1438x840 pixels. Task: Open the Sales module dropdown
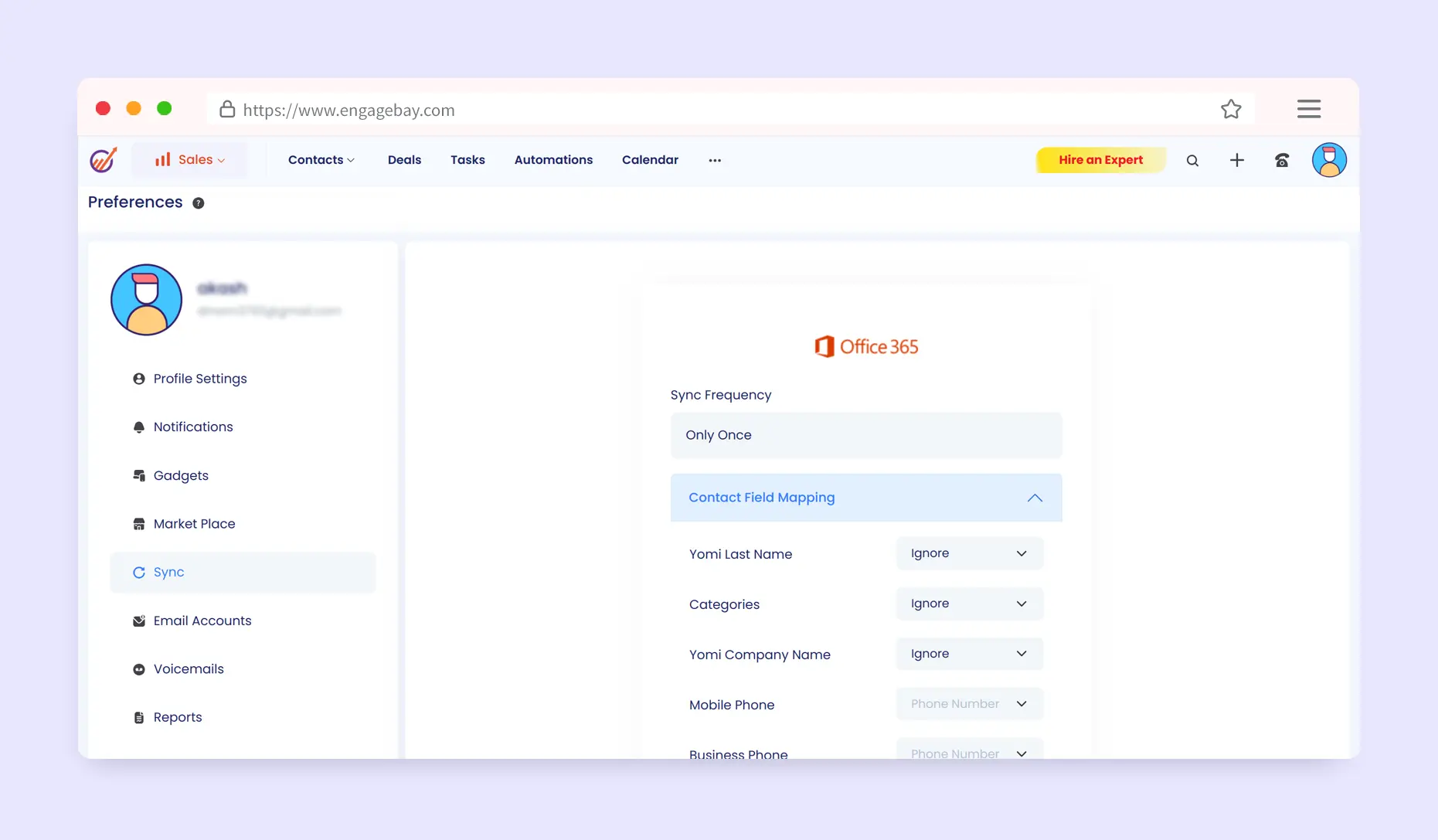click(x=189, y=160)
